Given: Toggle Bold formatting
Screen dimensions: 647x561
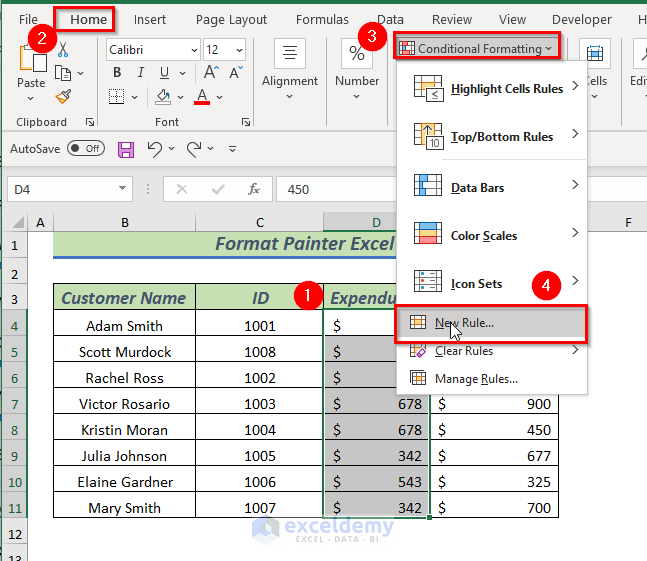Looking at the screenshot, I should pos(117,72).
